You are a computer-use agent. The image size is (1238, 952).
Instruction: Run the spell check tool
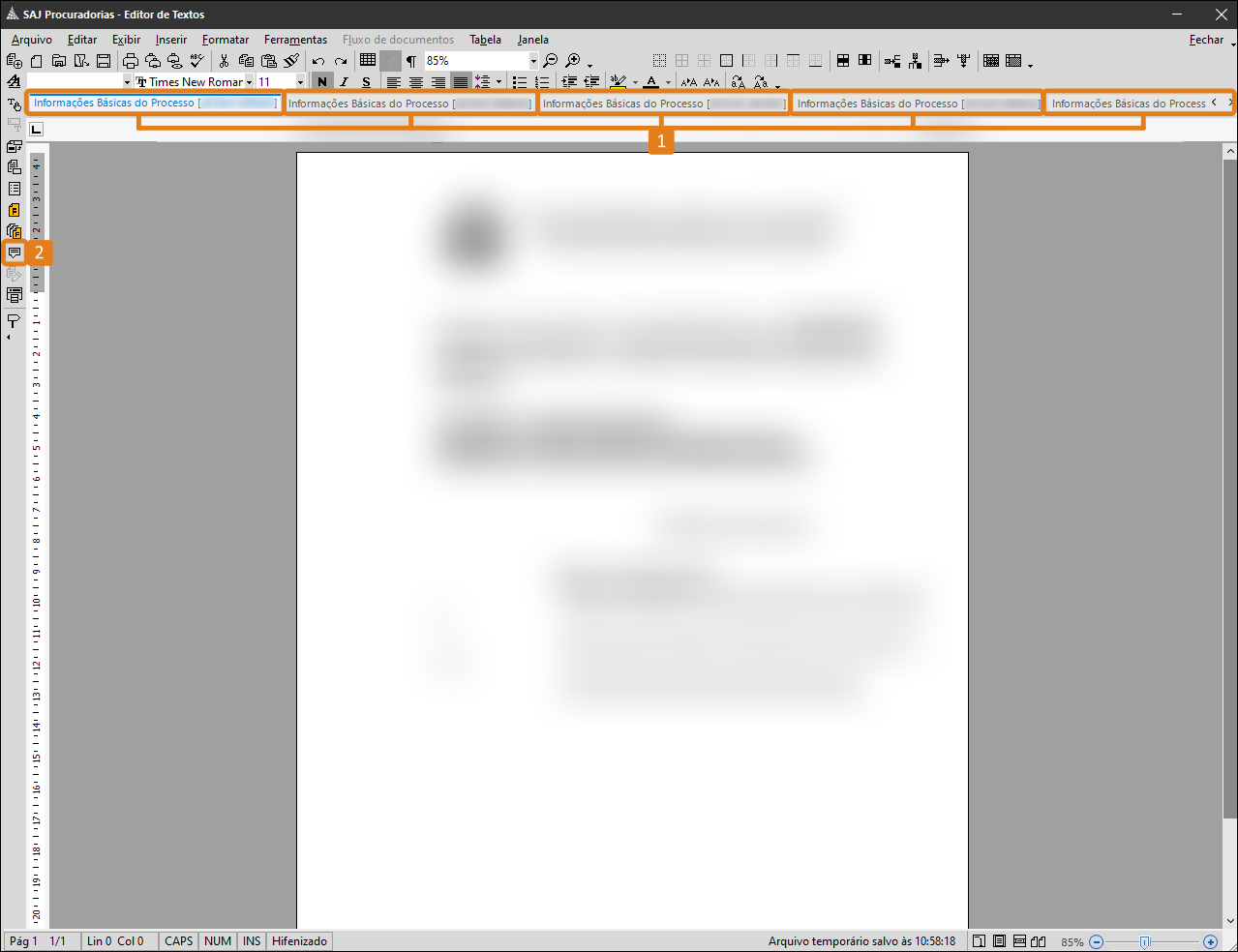(197, 61)
